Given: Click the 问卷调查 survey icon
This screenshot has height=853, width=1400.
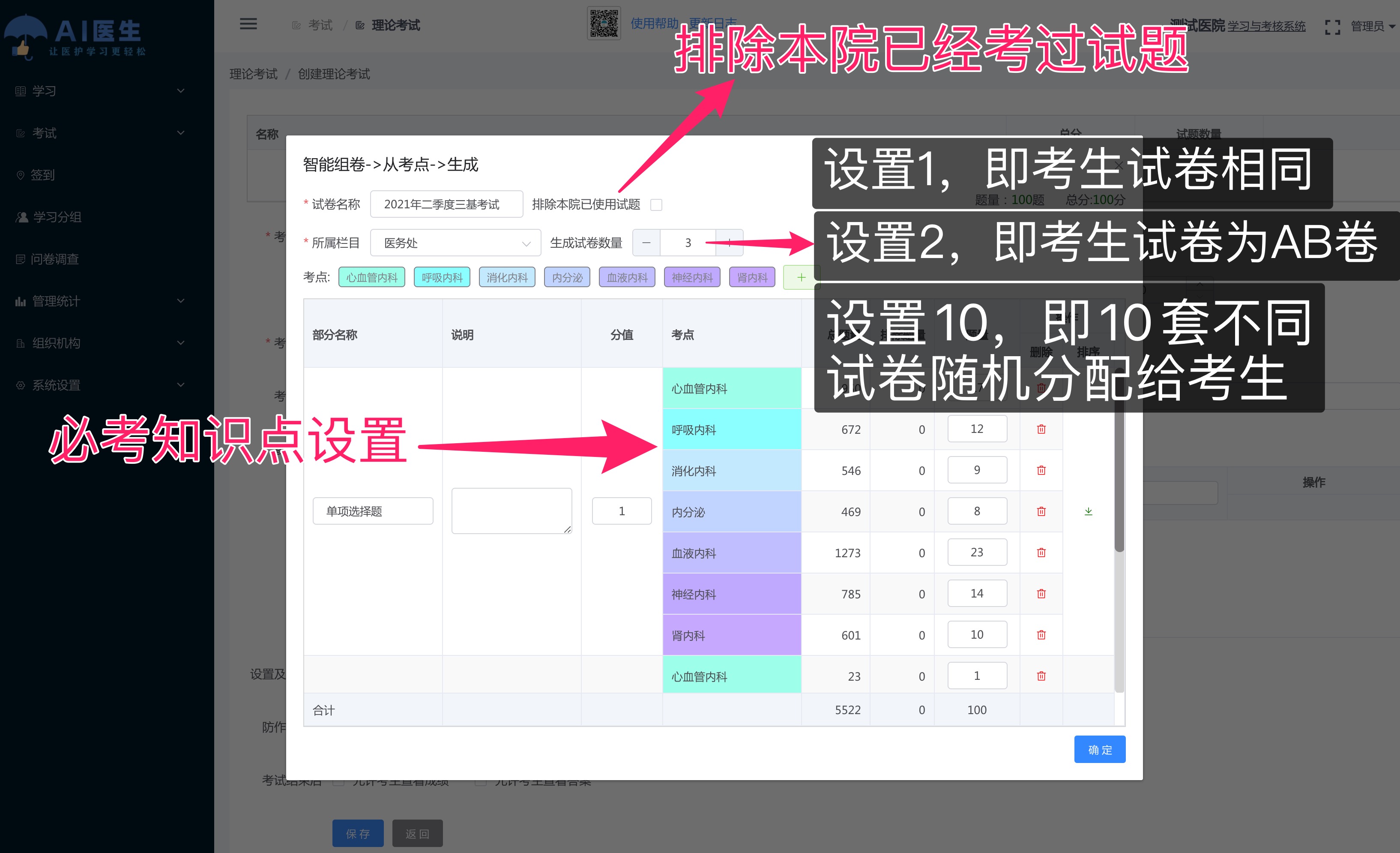Looking at the screenshot, I should (x=21, y=259).
